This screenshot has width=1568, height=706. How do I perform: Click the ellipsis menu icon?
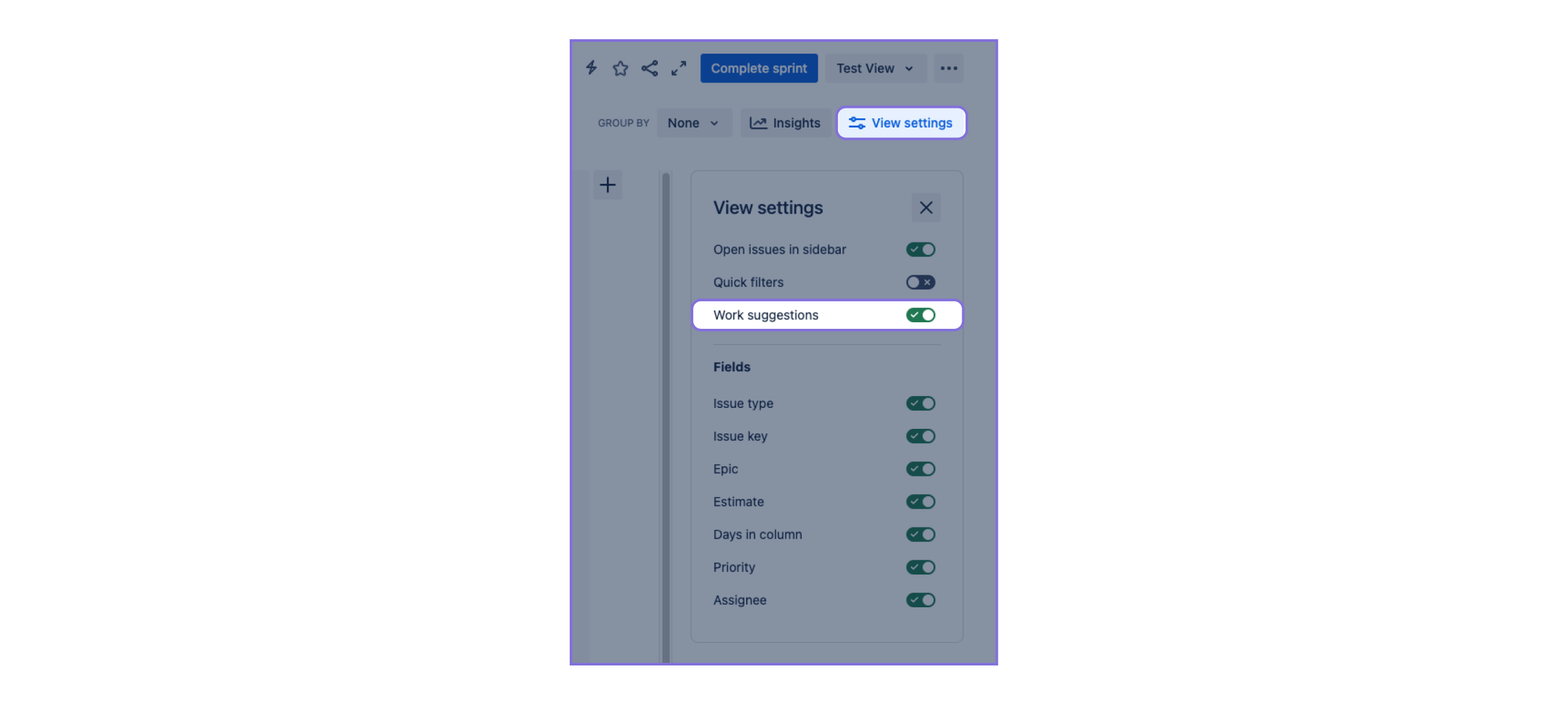(949, 68)
